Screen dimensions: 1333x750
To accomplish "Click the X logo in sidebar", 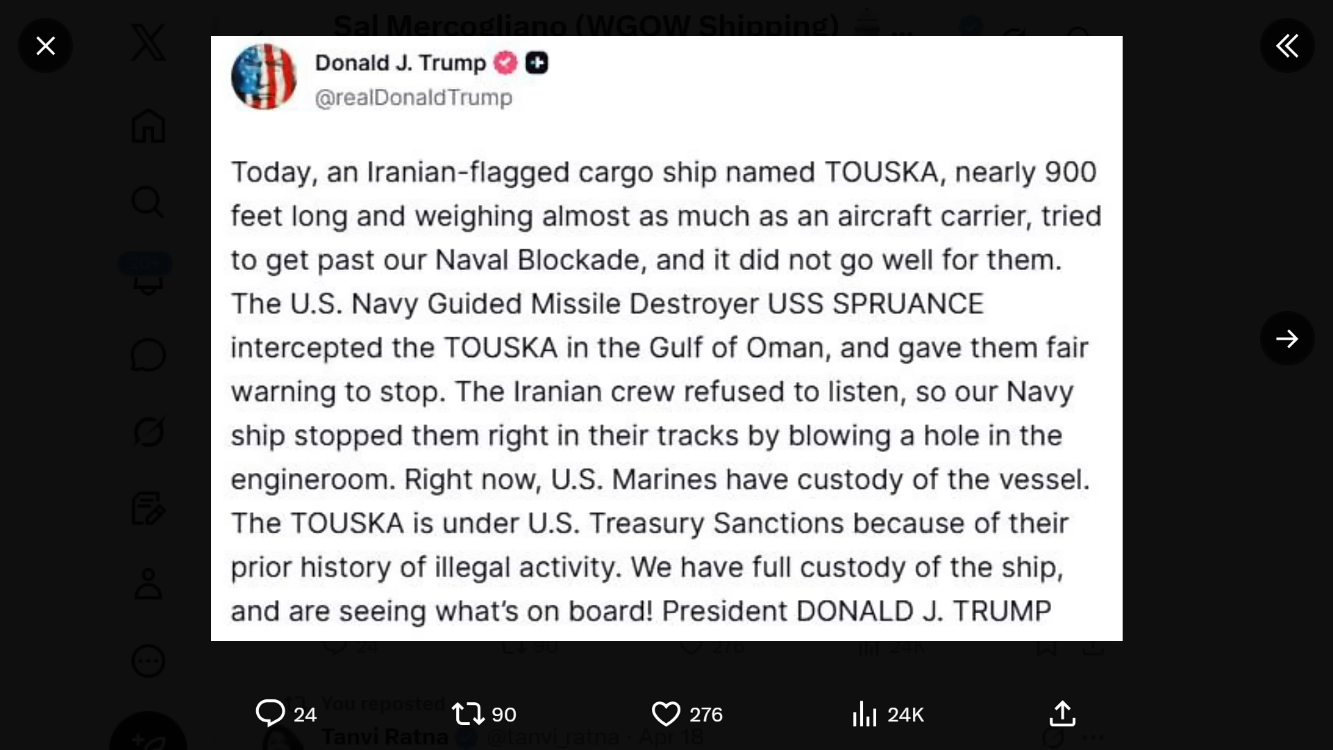I will click(x=148, y=43).
